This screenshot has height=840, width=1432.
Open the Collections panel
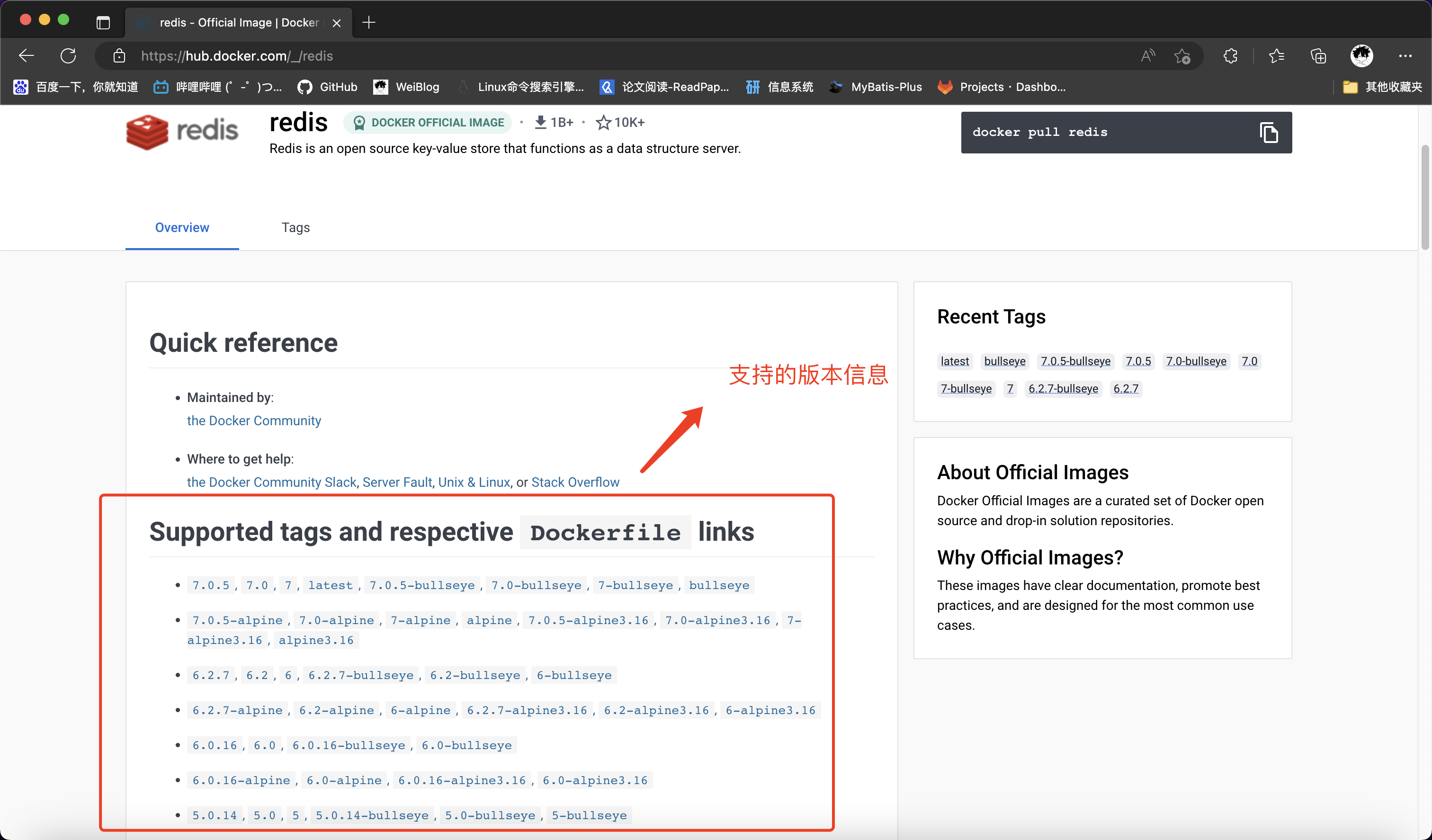1319,55
